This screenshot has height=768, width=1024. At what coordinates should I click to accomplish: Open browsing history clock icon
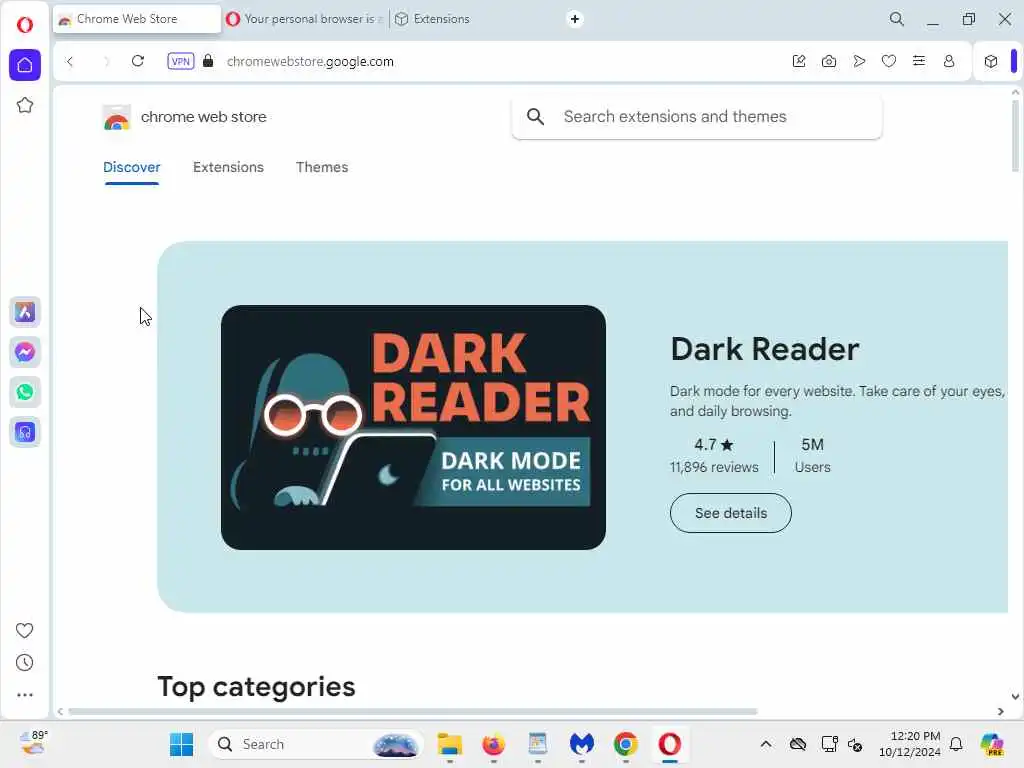(x=24, y=663)
